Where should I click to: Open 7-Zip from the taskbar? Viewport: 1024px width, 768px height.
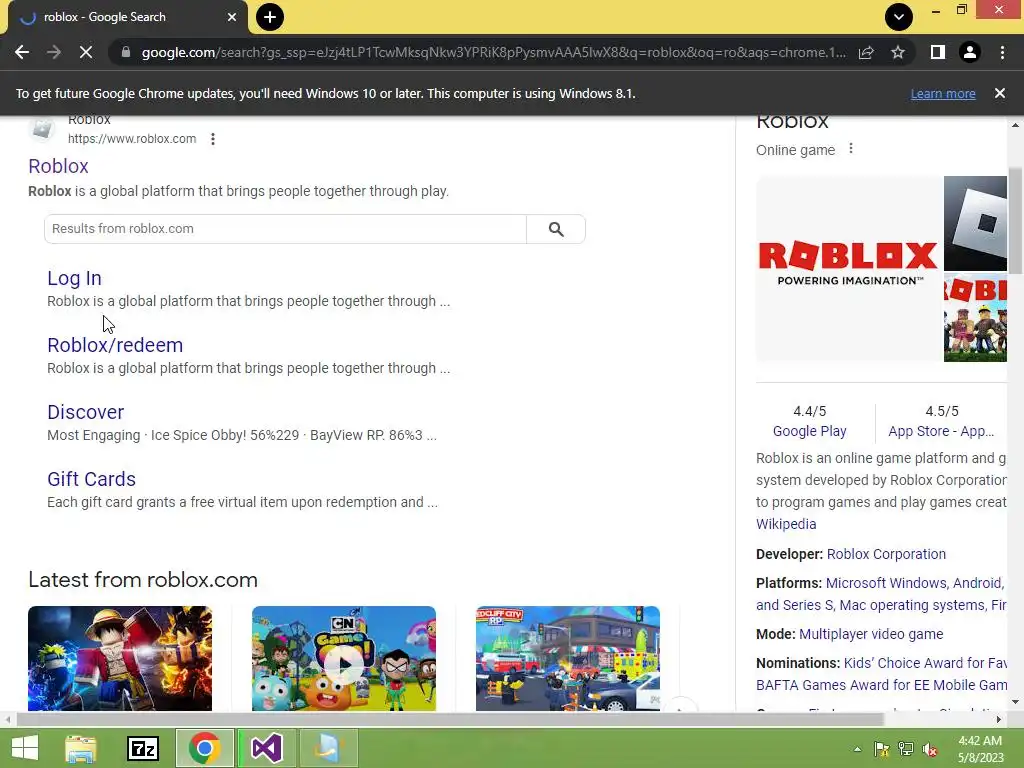[x=142, y=748]
